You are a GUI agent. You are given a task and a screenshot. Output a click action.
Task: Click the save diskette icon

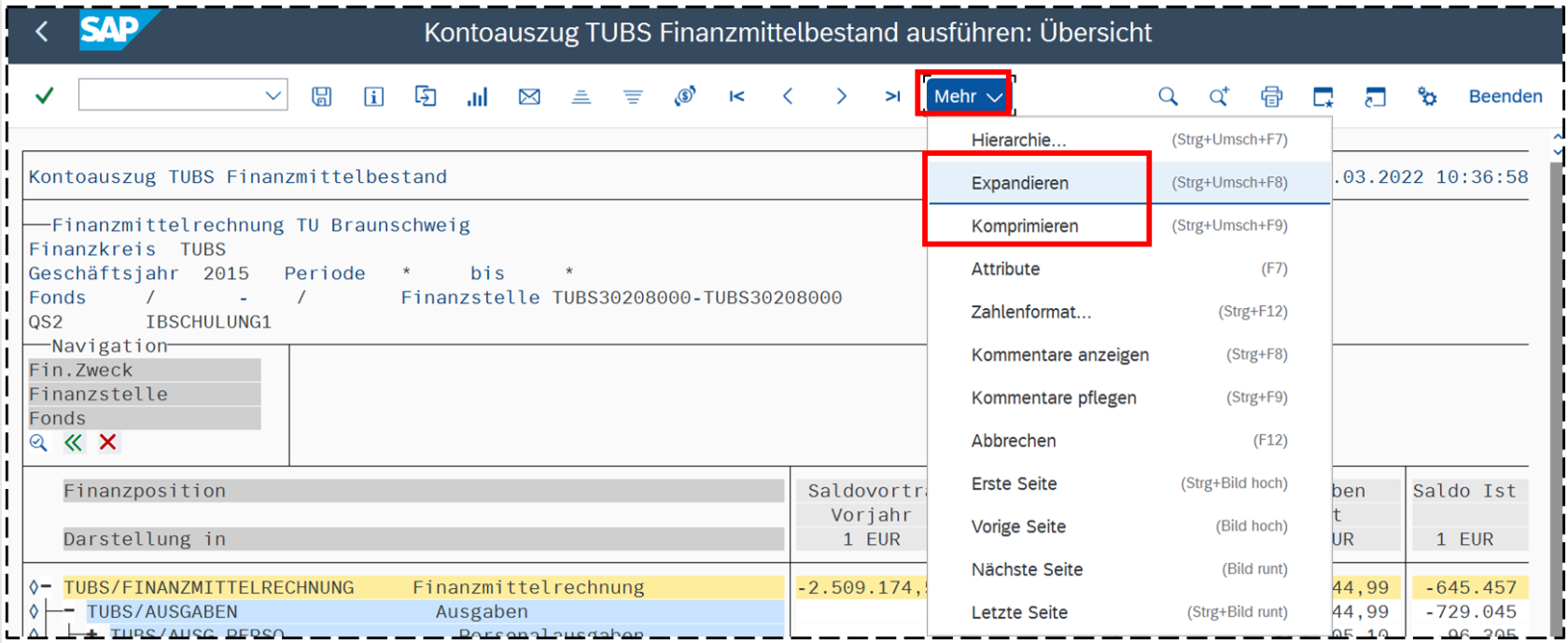321,96
